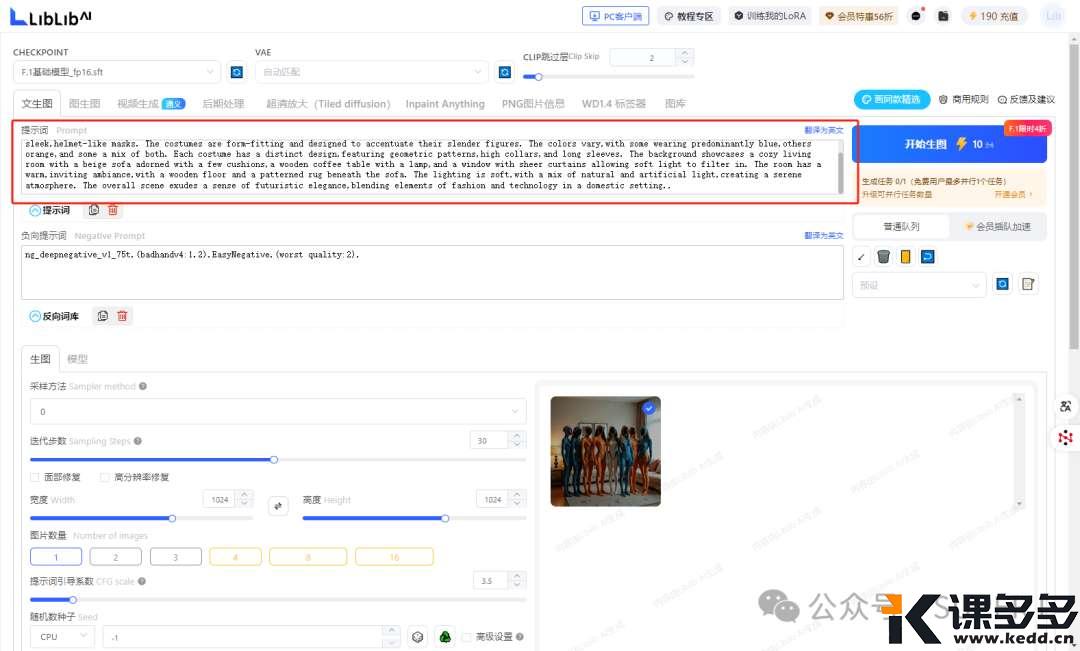Viewport: 1080px width, 651px height.
Task: Expand the Sampler method dropdown
Action: point(278,411)
